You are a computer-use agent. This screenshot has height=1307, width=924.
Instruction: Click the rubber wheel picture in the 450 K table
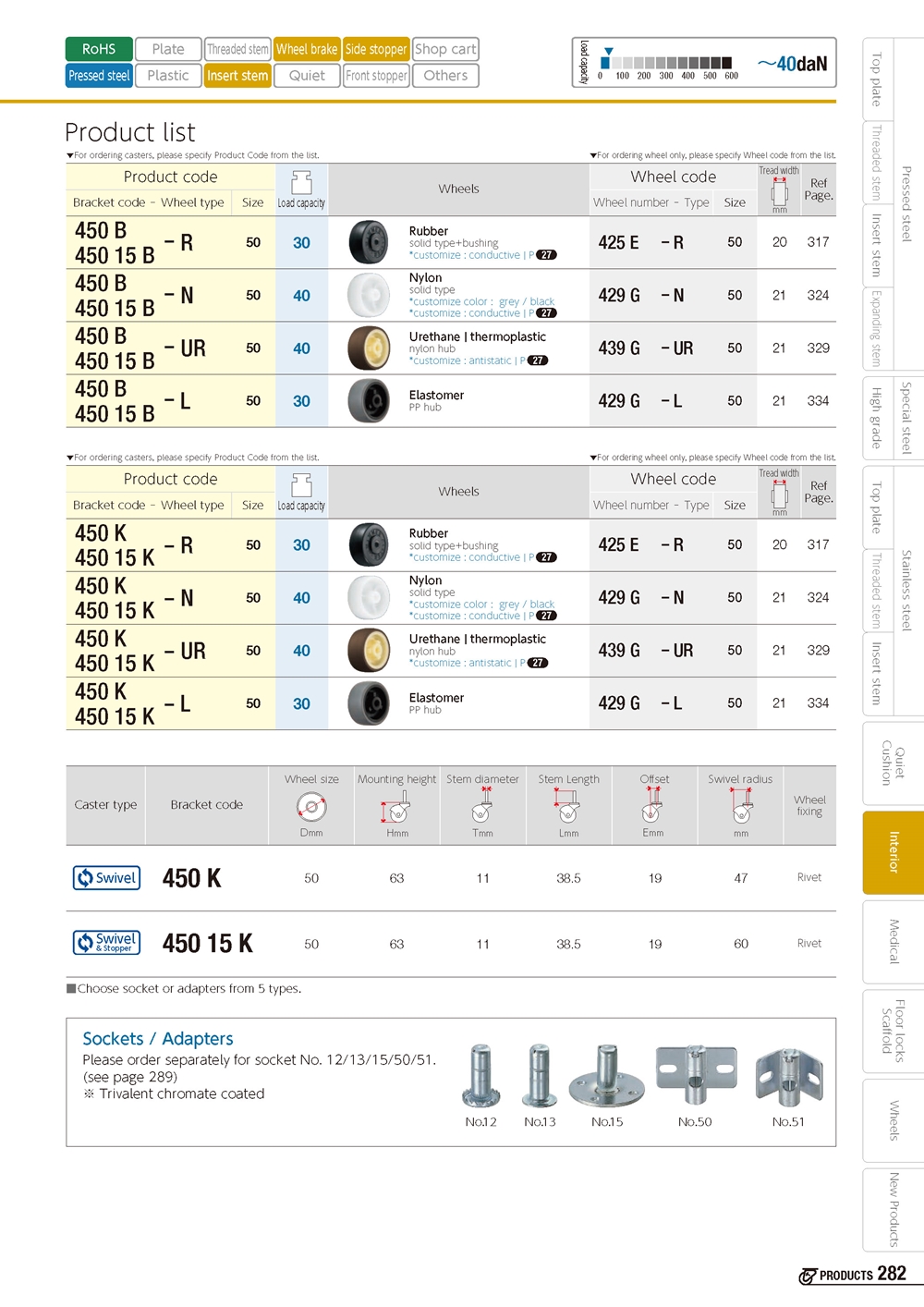pyautogui.click(x=369, y=544)
